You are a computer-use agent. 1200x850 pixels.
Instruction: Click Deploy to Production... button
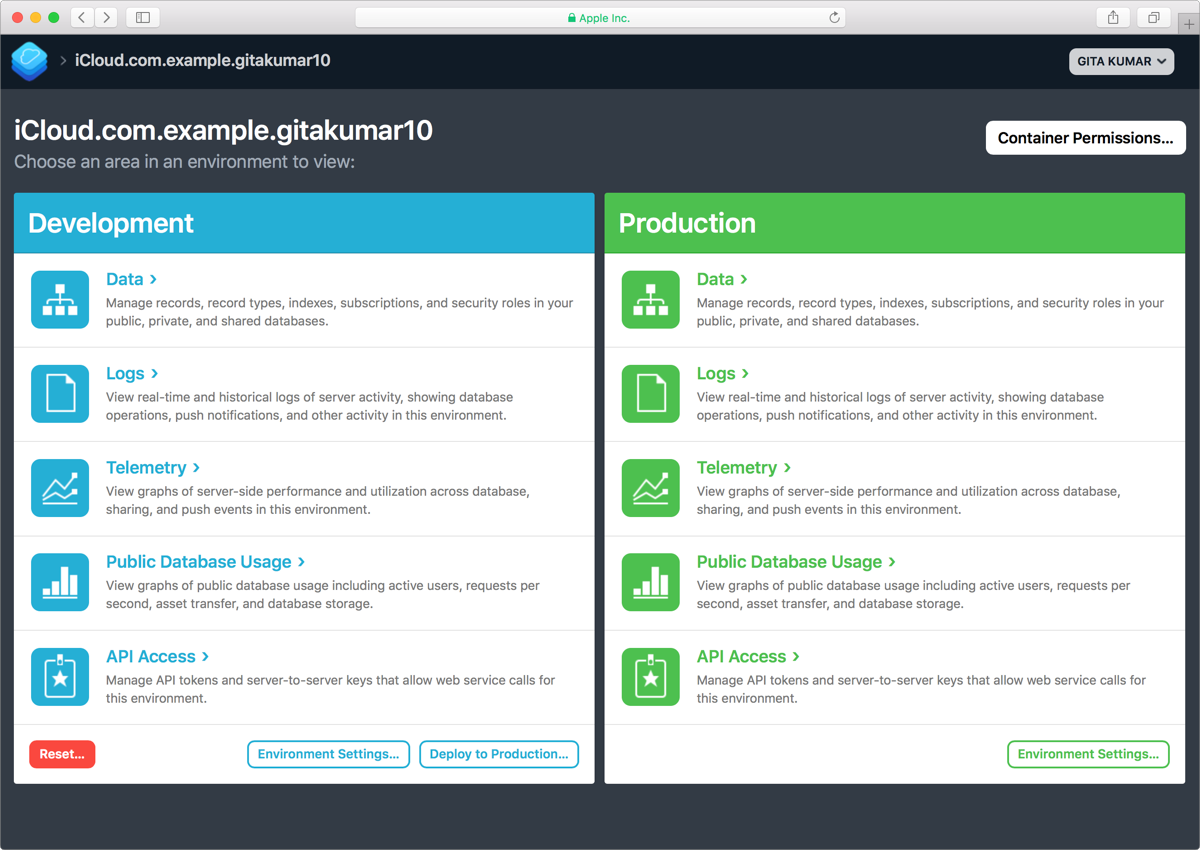pyautogui.click(x=499, y=754)
